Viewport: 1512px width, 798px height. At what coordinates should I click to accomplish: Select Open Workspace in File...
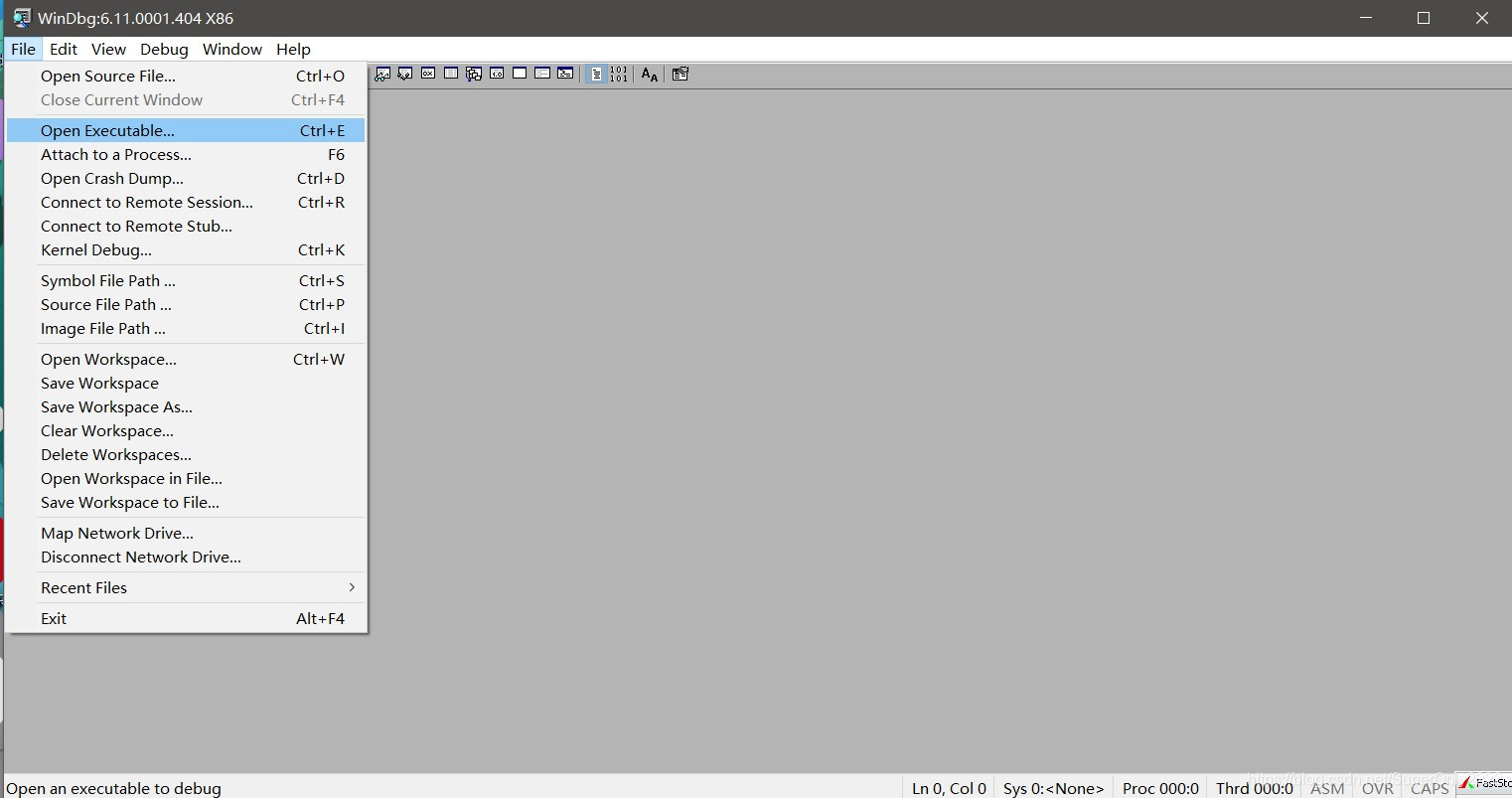(186, 478)
